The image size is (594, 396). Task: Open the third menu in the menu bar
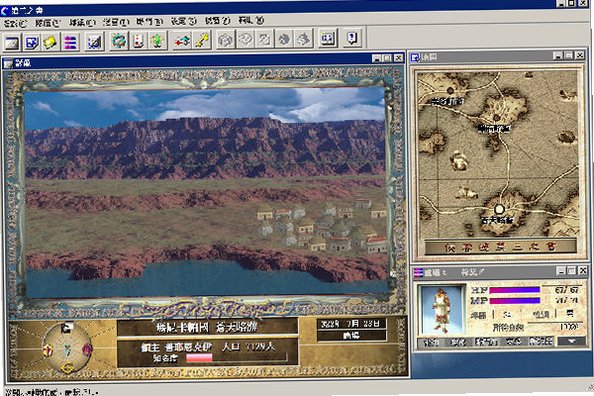[x=82, y=23]
